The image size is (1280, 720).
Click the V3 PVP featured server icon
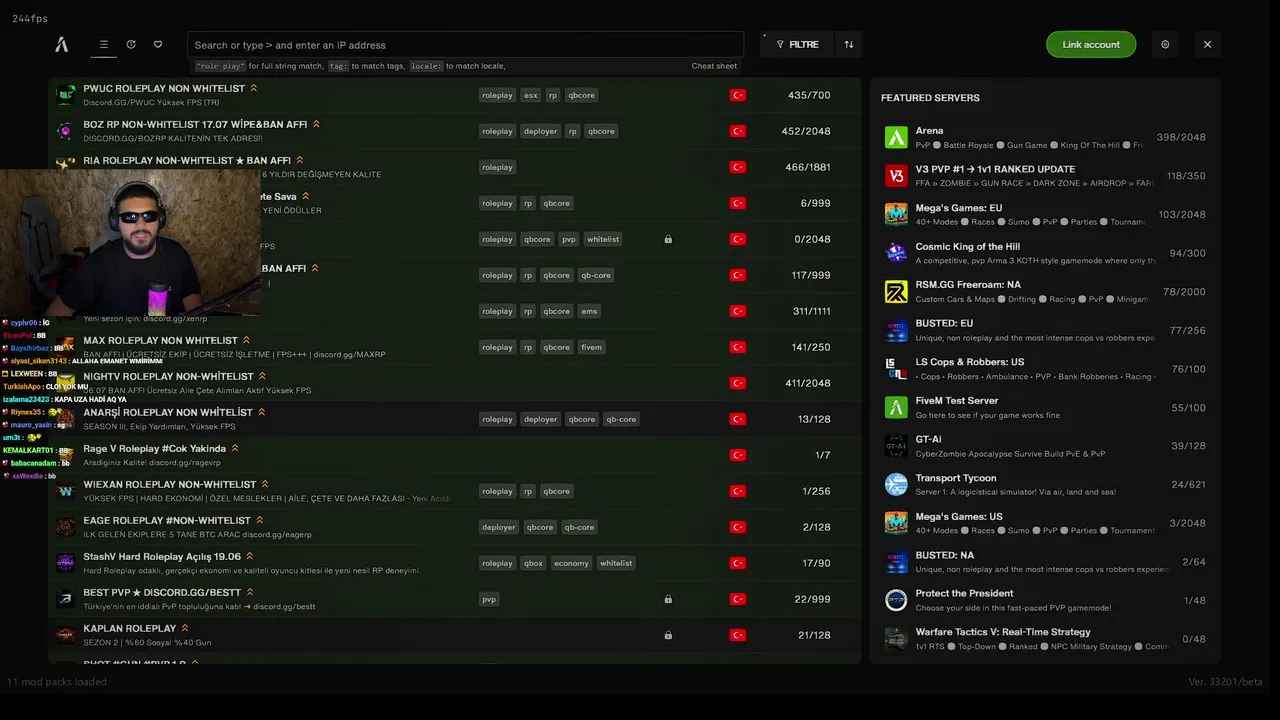coord(896,176)
